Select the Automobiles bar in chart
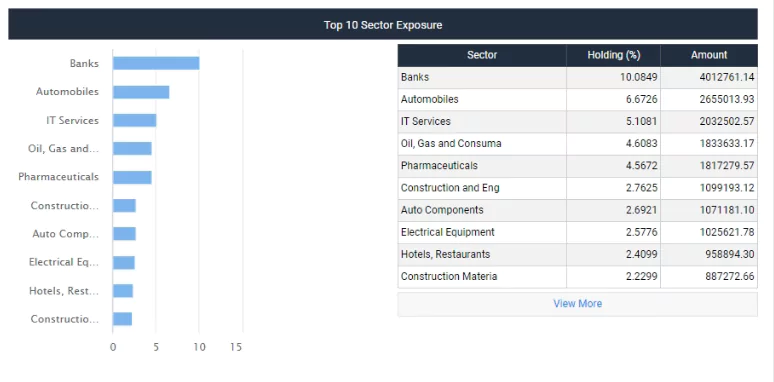This screenshot has height=382, width=774. click(x=141, y=92)
